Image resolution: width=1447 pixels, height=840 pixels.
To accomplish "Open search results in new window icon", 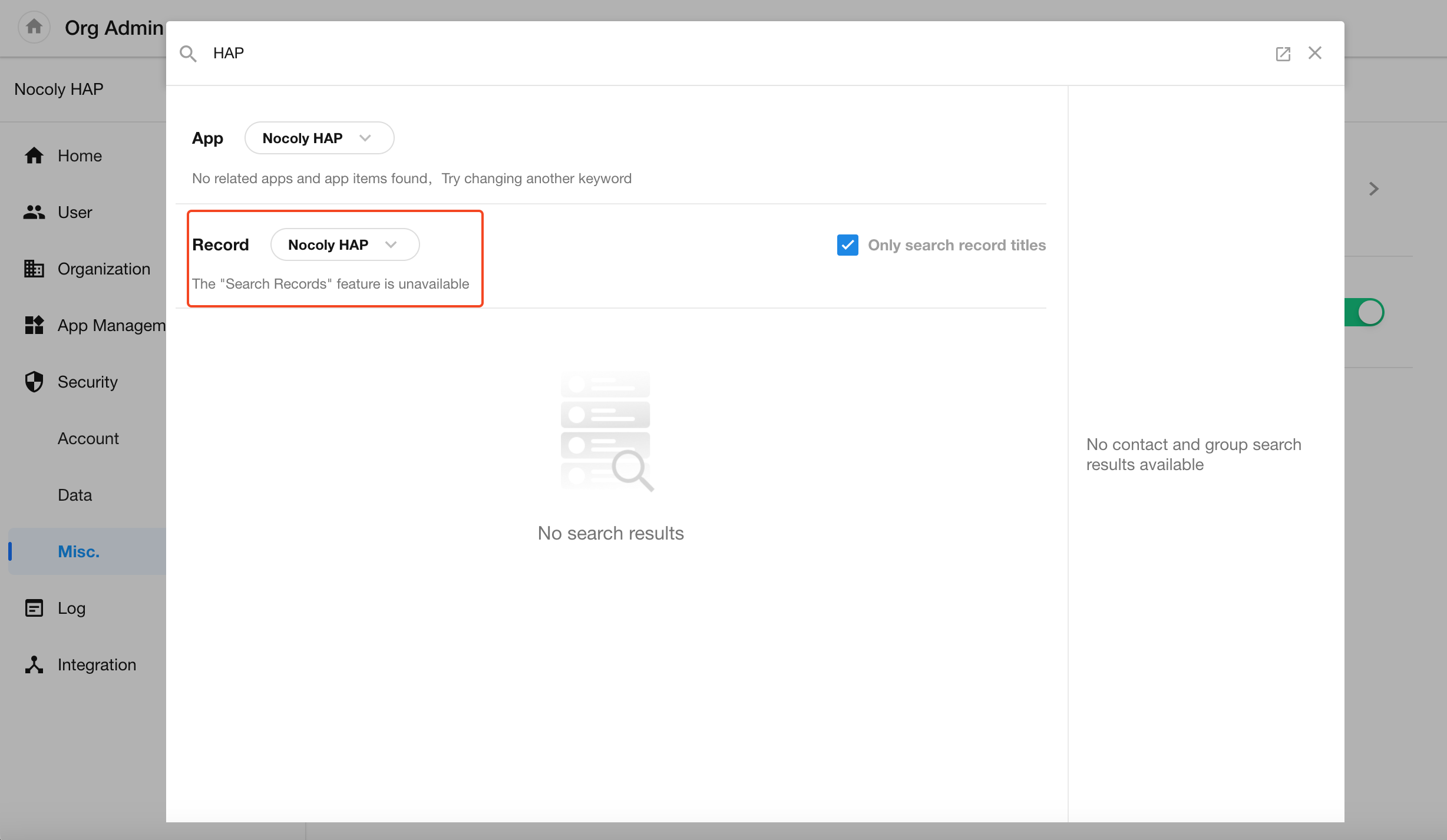I will tap(1283, 54).
